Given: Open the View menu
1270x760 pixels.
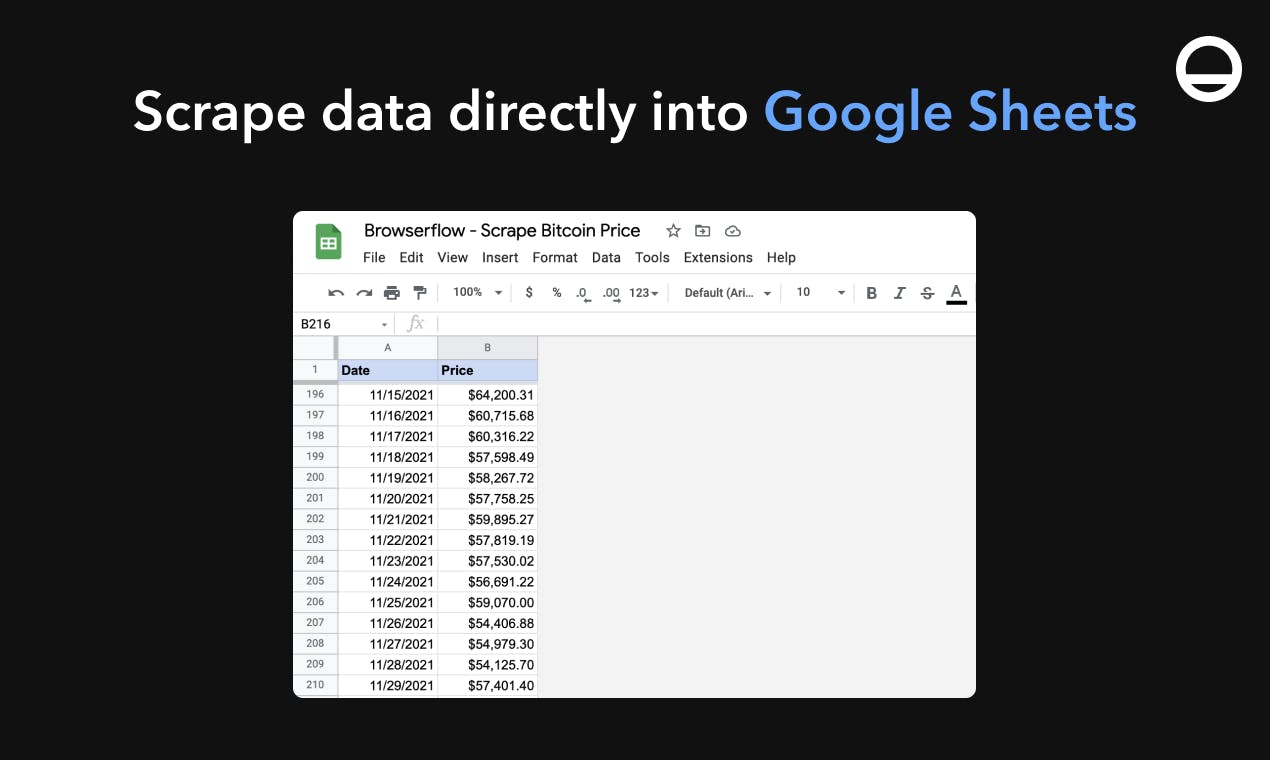Looking at the screenshot, I should pos(452,257).
